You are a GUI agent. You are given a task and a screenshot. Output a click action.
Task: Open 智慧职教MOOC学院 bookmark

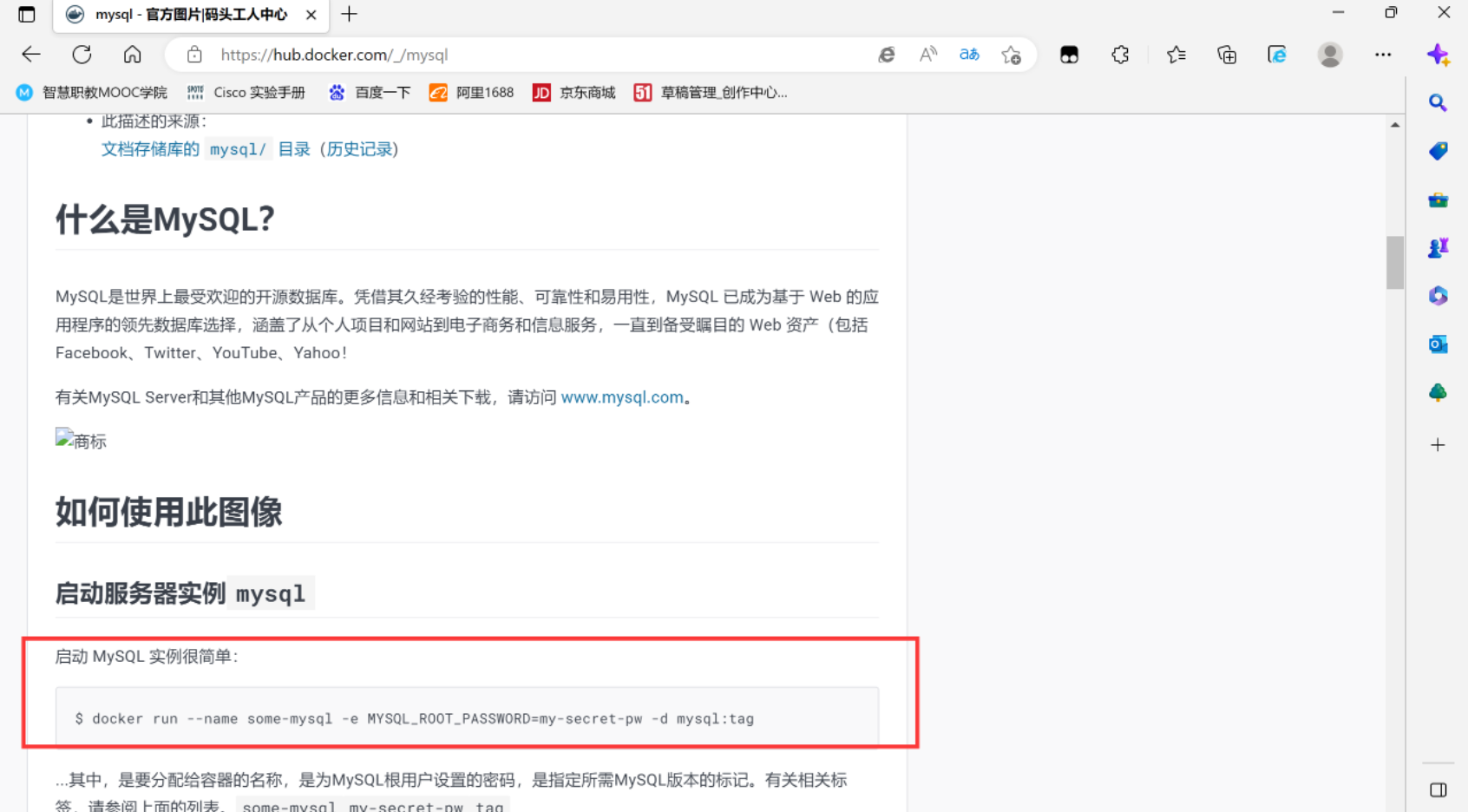tap(92, 92)
